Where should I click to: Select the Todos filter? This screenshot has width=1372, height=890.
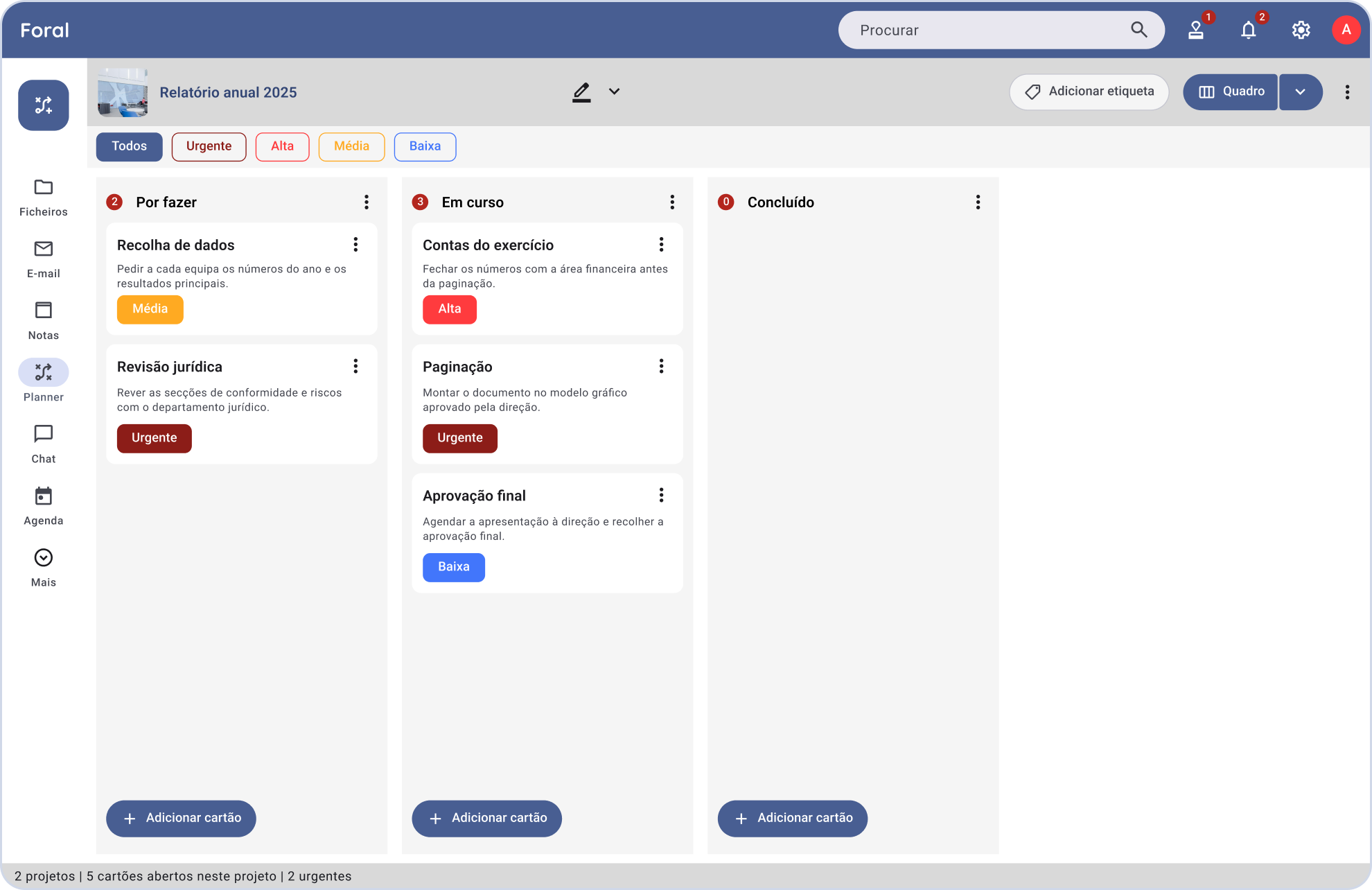click(x=130, y=146)
